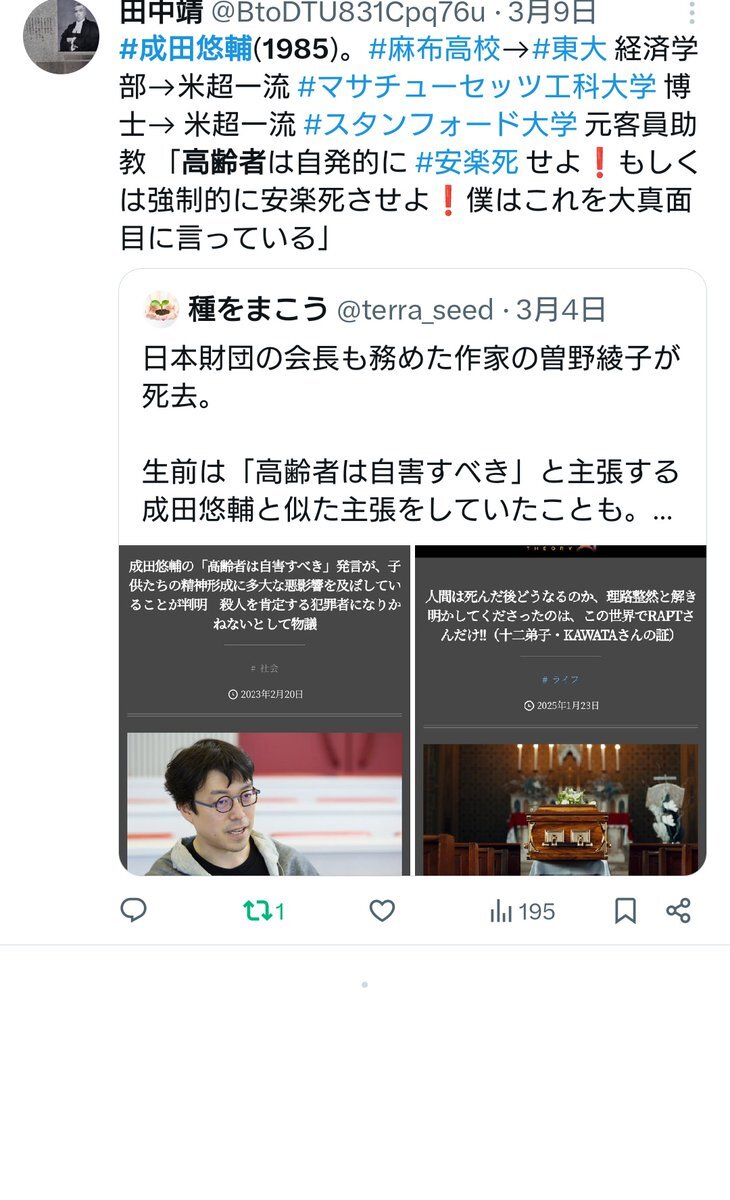Open the #安楽死 hashtag

(x=467, y=163)
